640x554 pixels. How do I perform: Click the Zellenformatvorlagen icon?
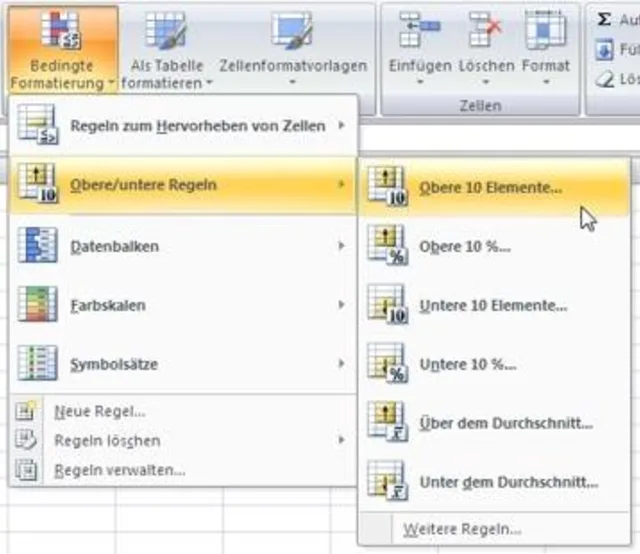[292, 31]
